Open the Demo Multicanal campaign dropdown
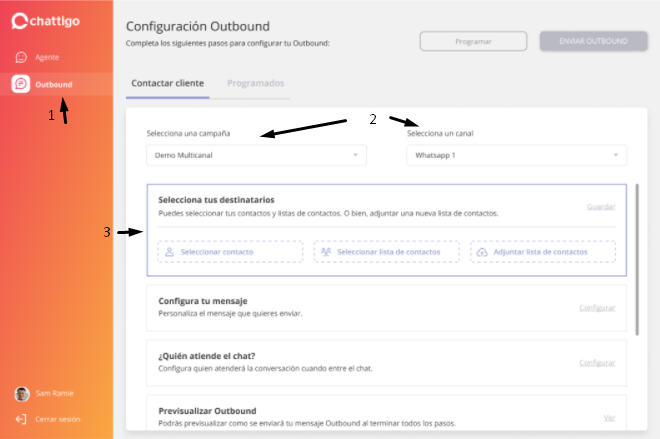 coord(255,155)
